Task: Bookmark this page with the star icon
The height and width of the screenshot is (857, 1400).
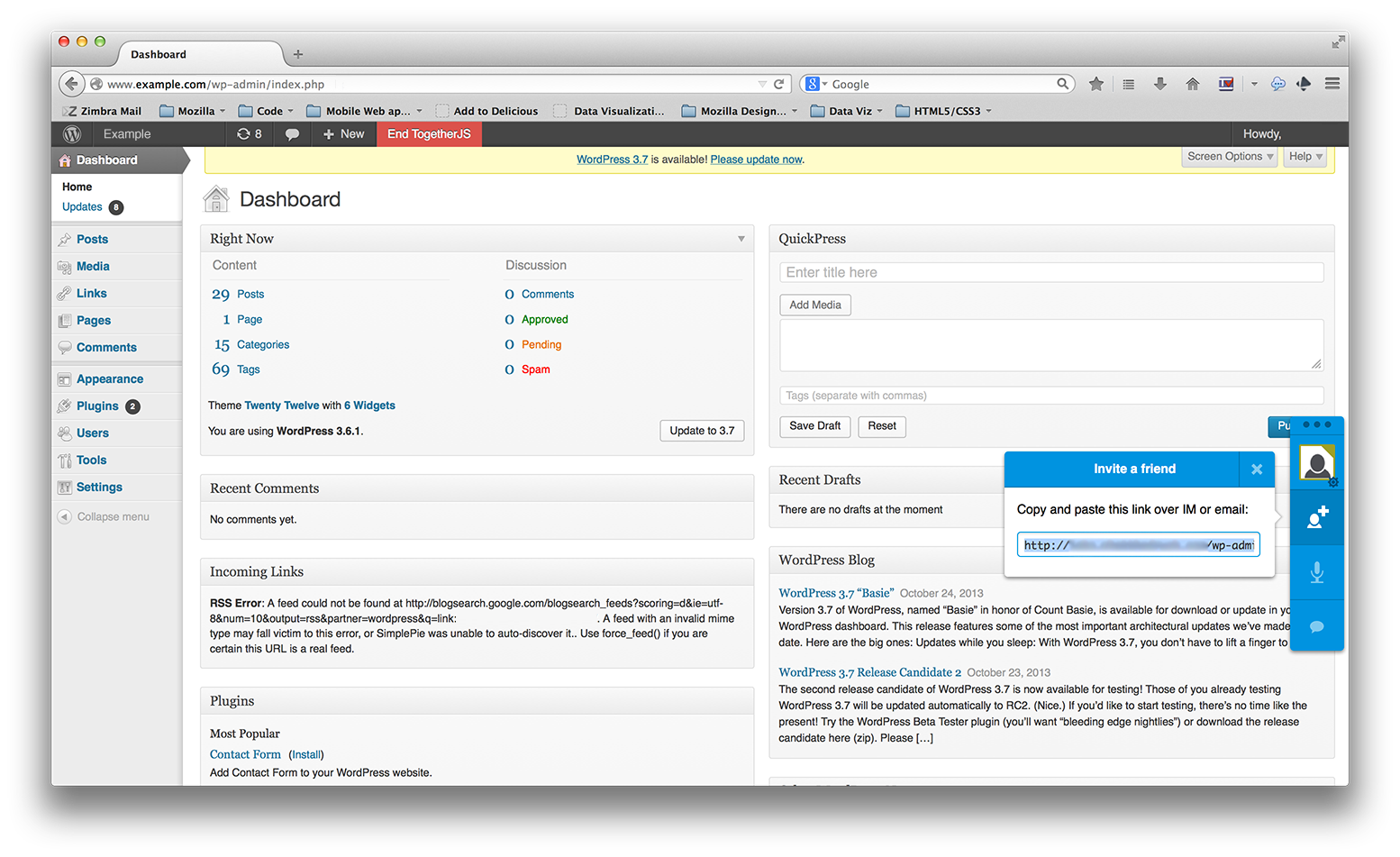Action: tap(1095, 84)
